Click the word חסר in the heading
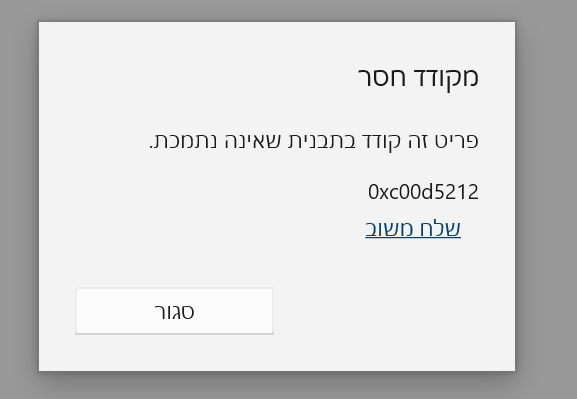This screenshot has width=577, height=399. coord(381,77)
